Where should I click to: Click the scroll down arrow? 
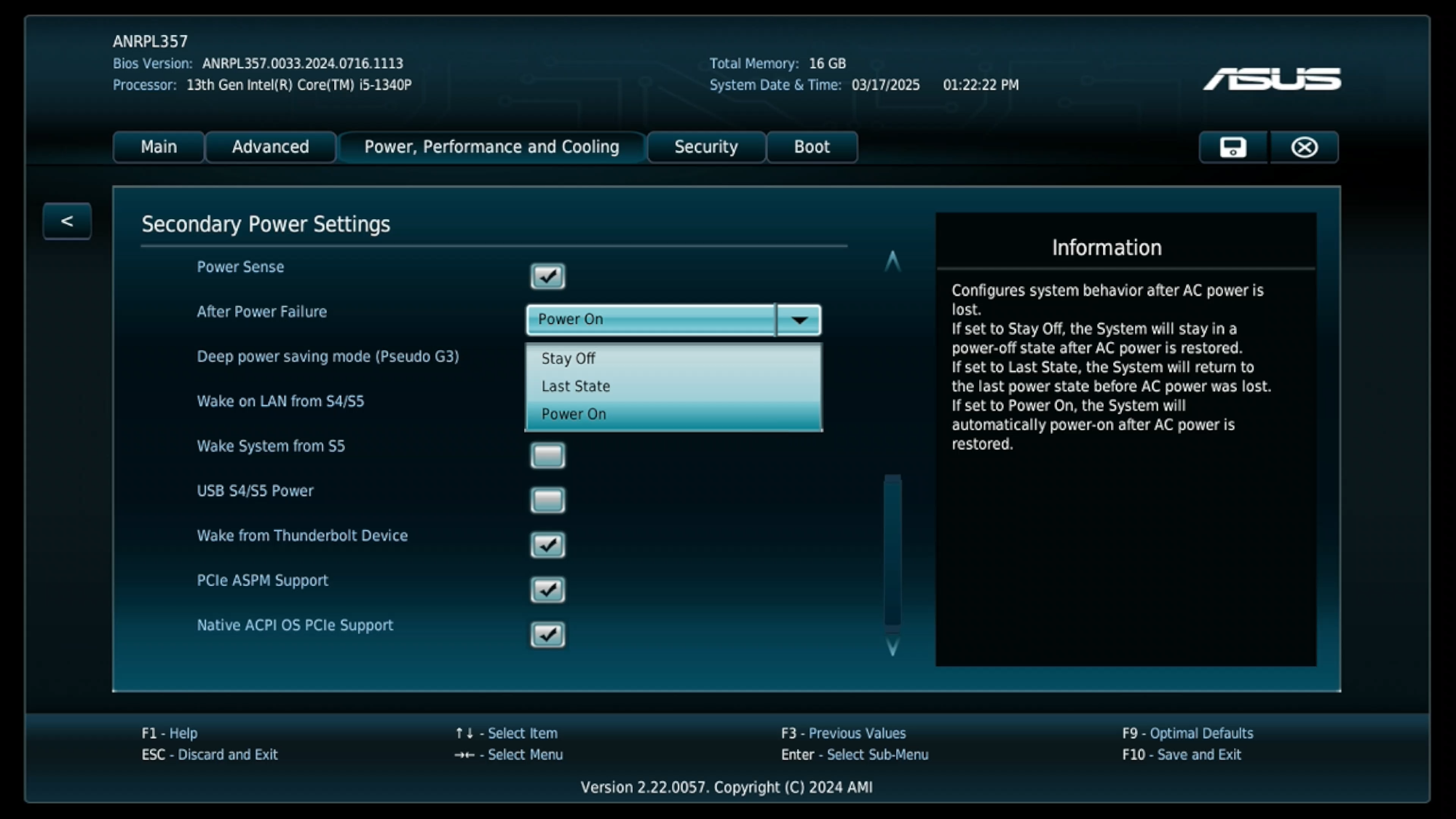point(893,646)
